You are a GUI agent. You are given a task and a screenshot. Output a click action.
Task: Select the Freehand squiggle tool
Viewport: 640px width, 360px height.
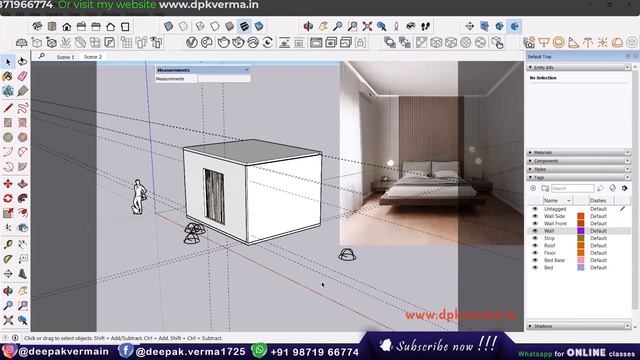[22, 108]
